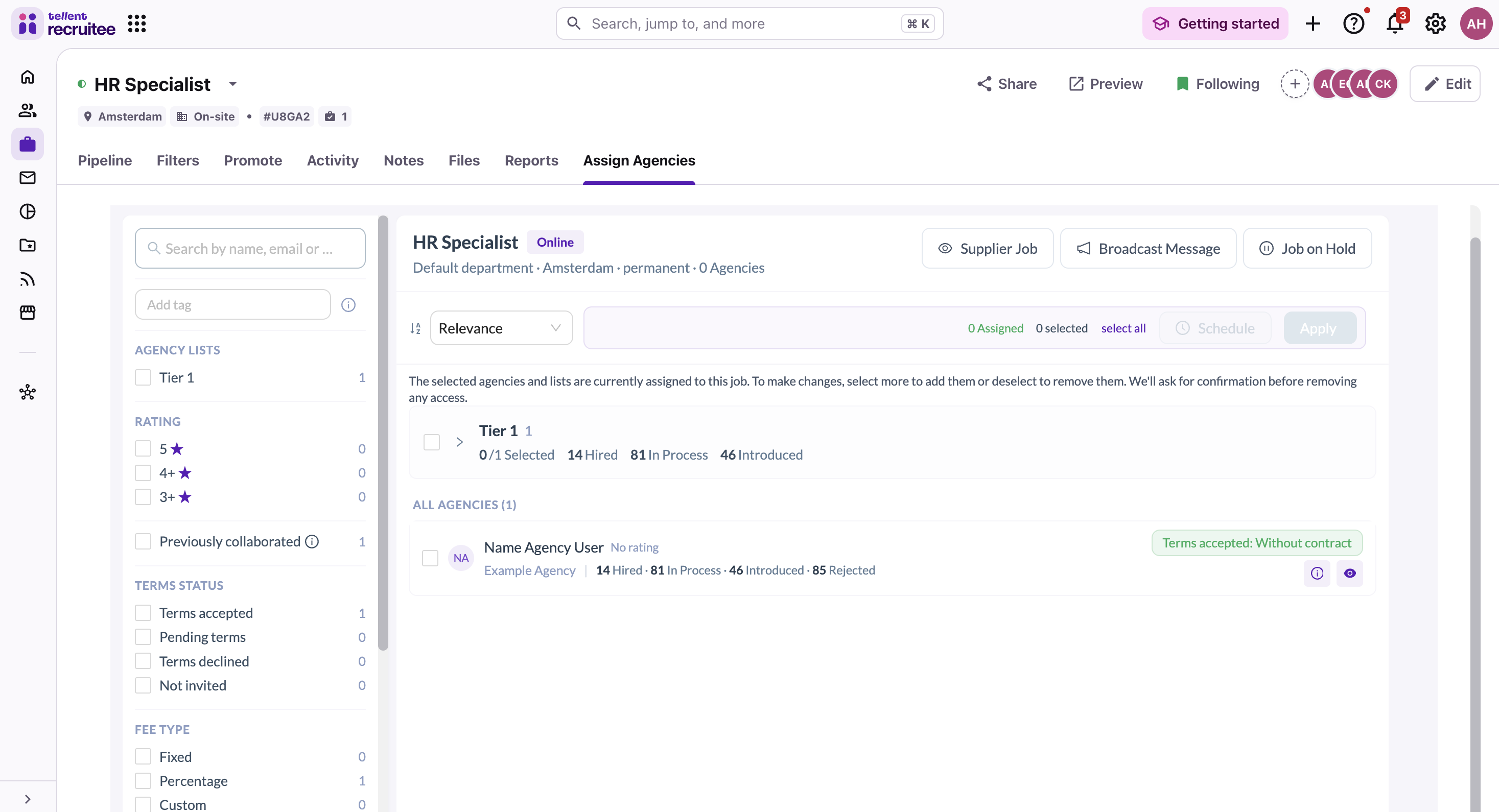Switch to the Notes tab
Viewport: 1499px width, 812px height.
pos(403,160)
